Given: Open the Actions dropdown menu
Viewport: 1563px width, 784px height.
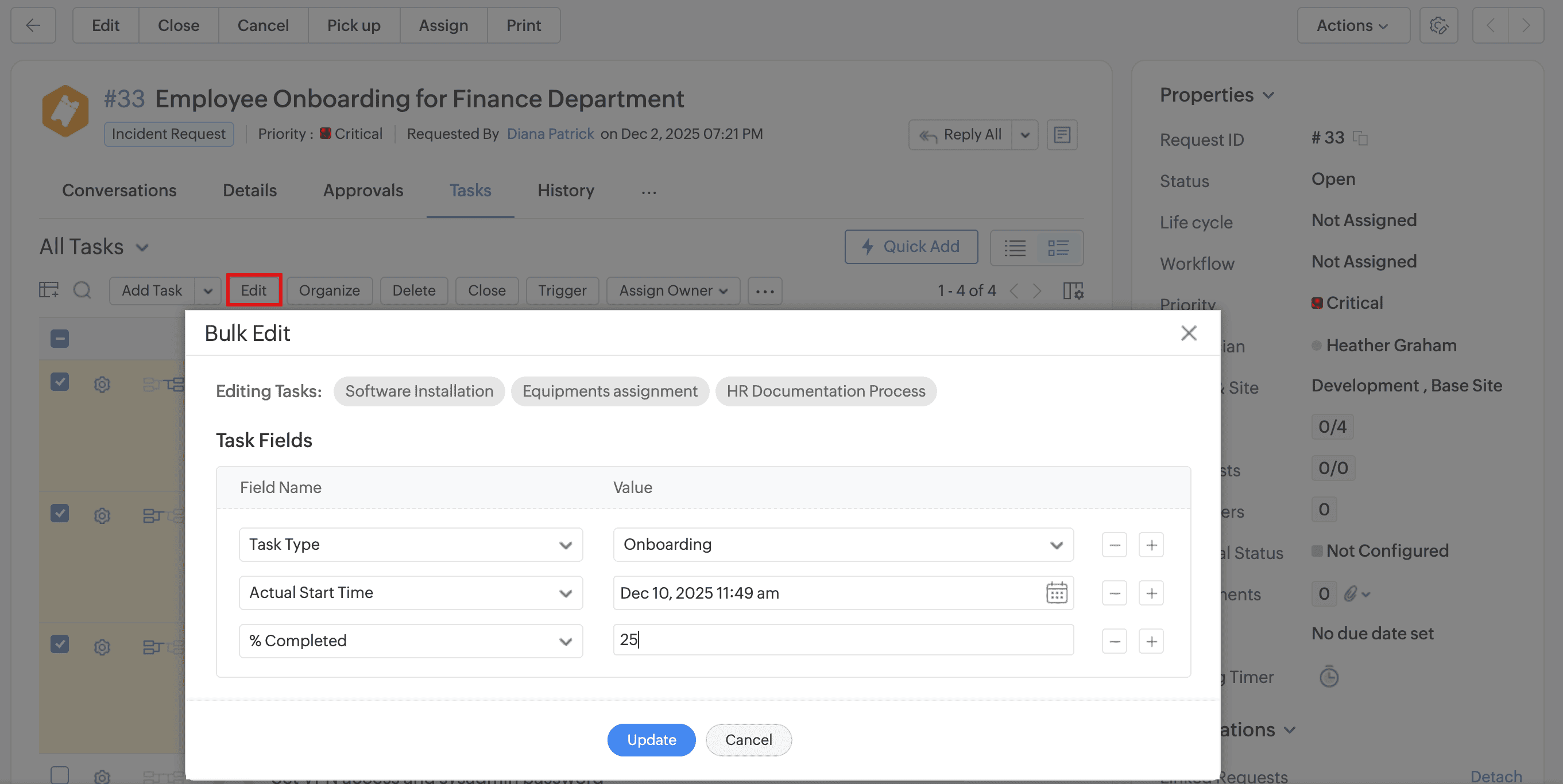Looking at the screenshot, I should pyautogui.click(x=1352, y=25).
